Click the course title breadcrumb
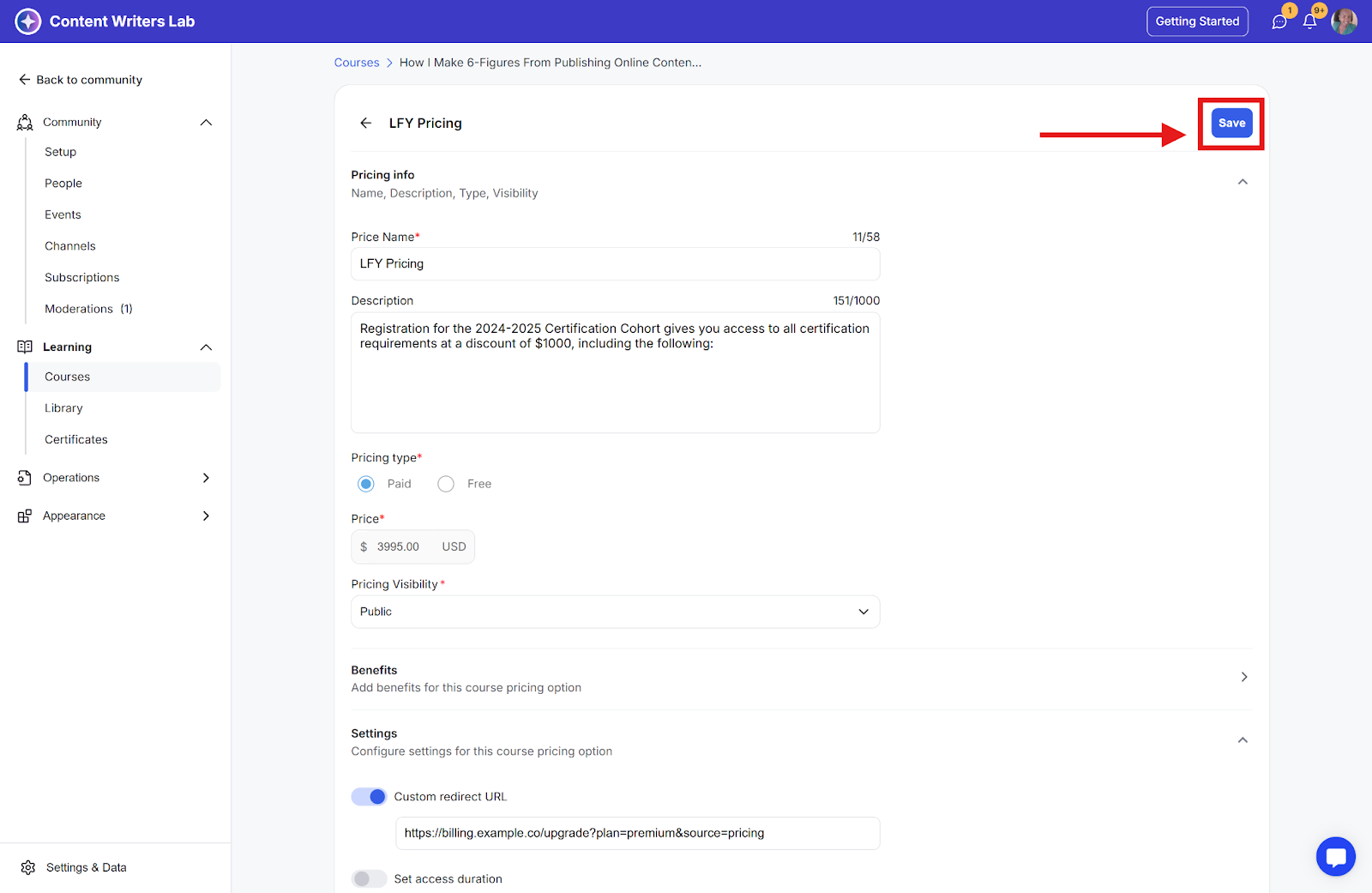Image resolution: width=1372 pixels, height=893 pixels. pos(551,63)
